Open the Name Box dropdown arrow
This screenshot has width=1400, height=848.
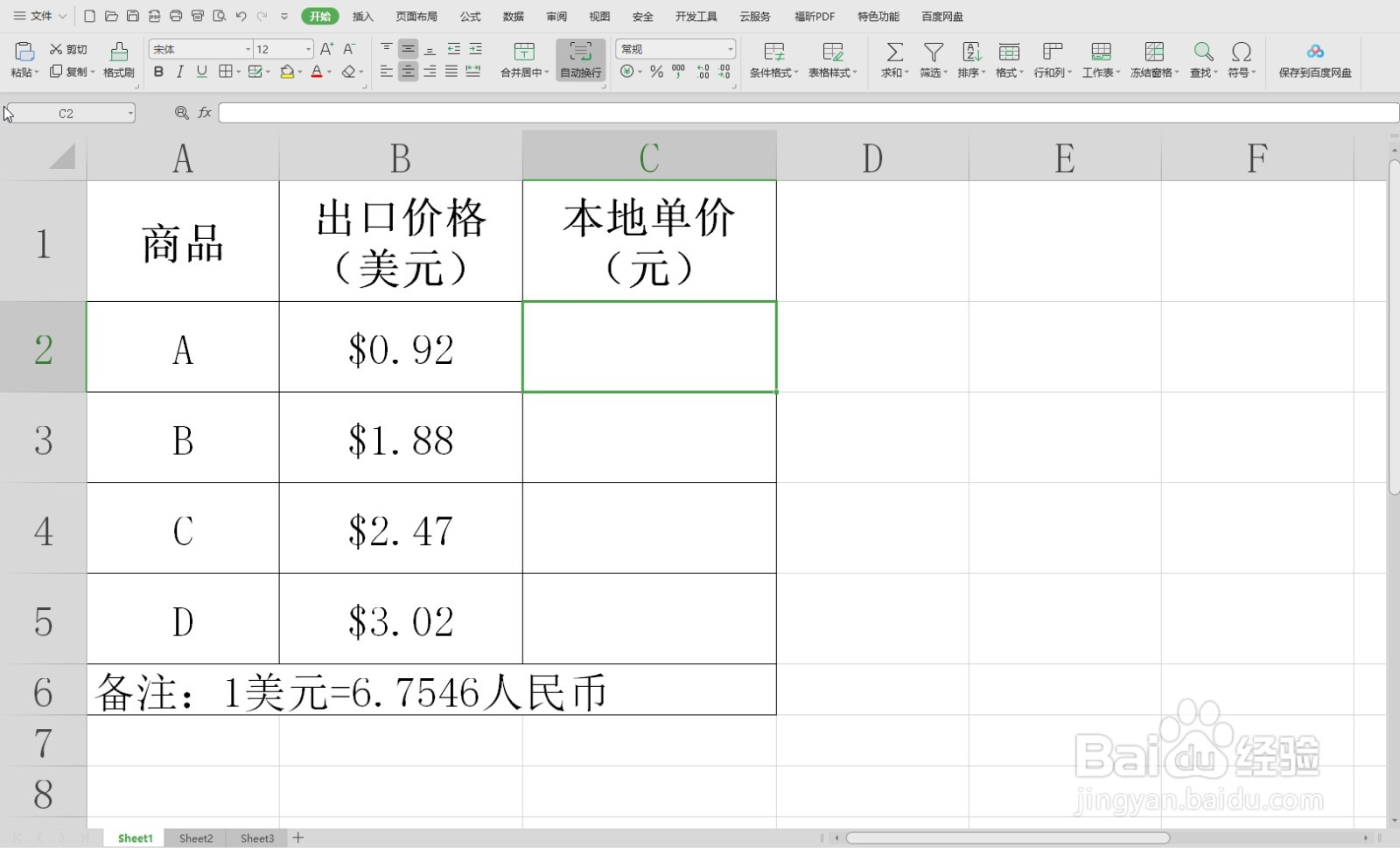130,113
